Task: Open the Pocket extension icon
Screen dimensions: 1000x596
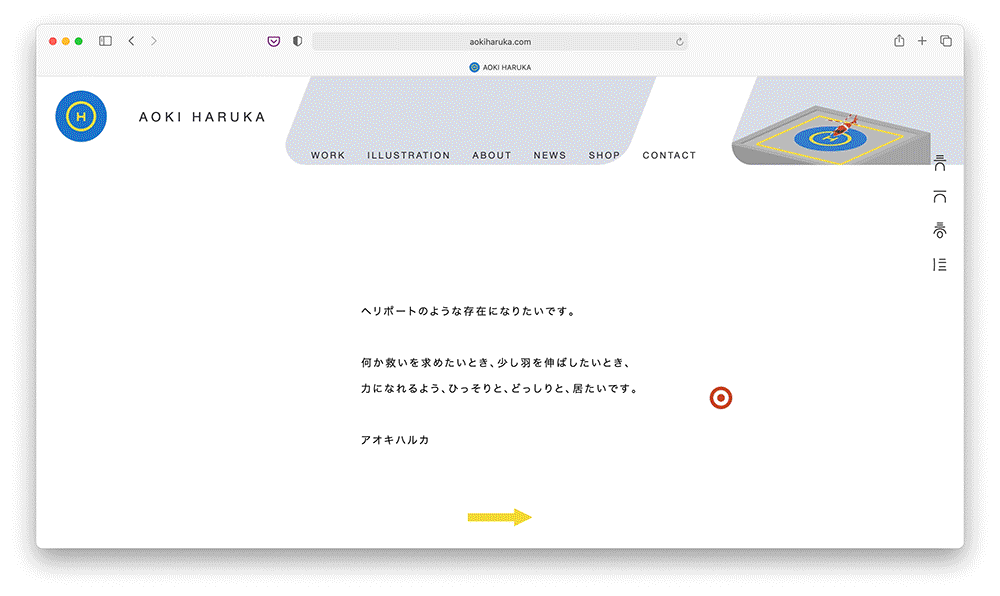Action: click(x=273, y=41)
